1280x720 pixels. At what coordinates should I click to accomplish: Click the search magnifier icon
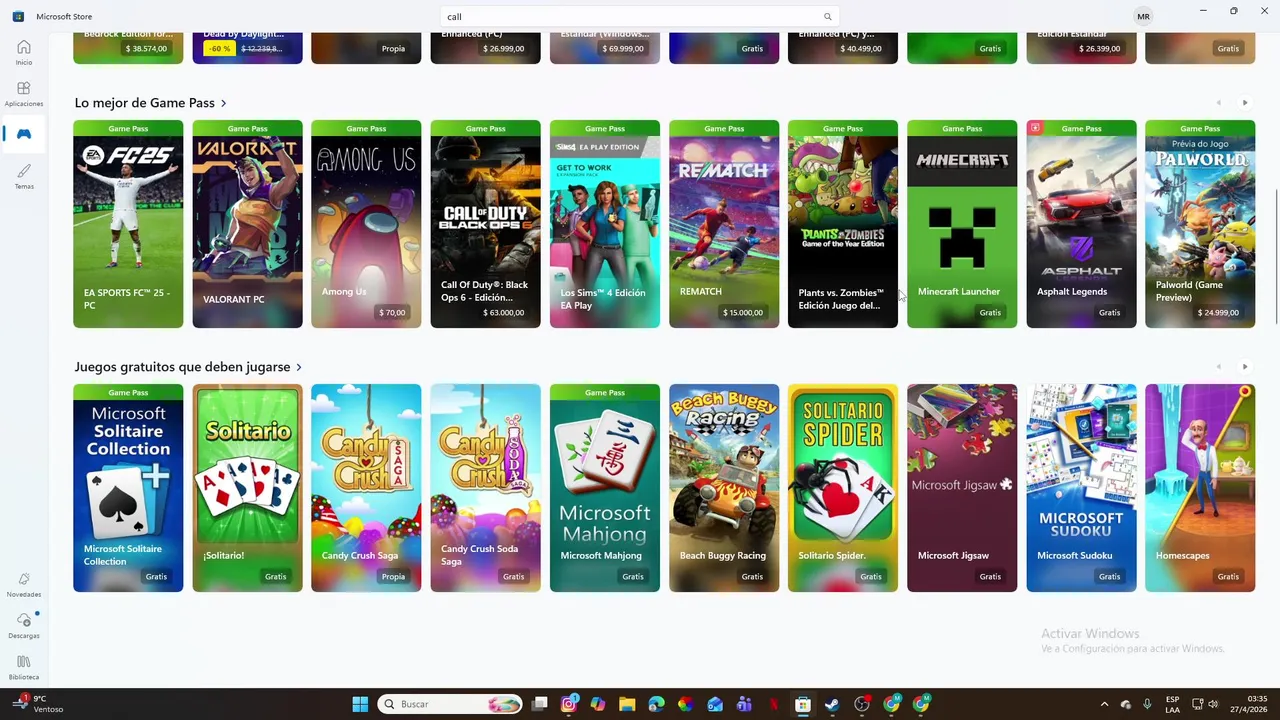[827, 17]
